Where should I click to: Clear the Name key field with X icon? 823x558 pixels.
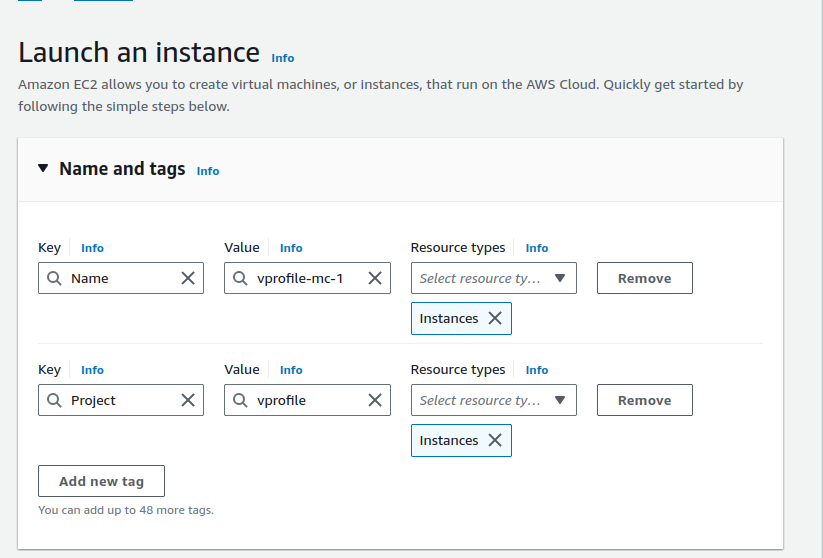pos(188,278)
